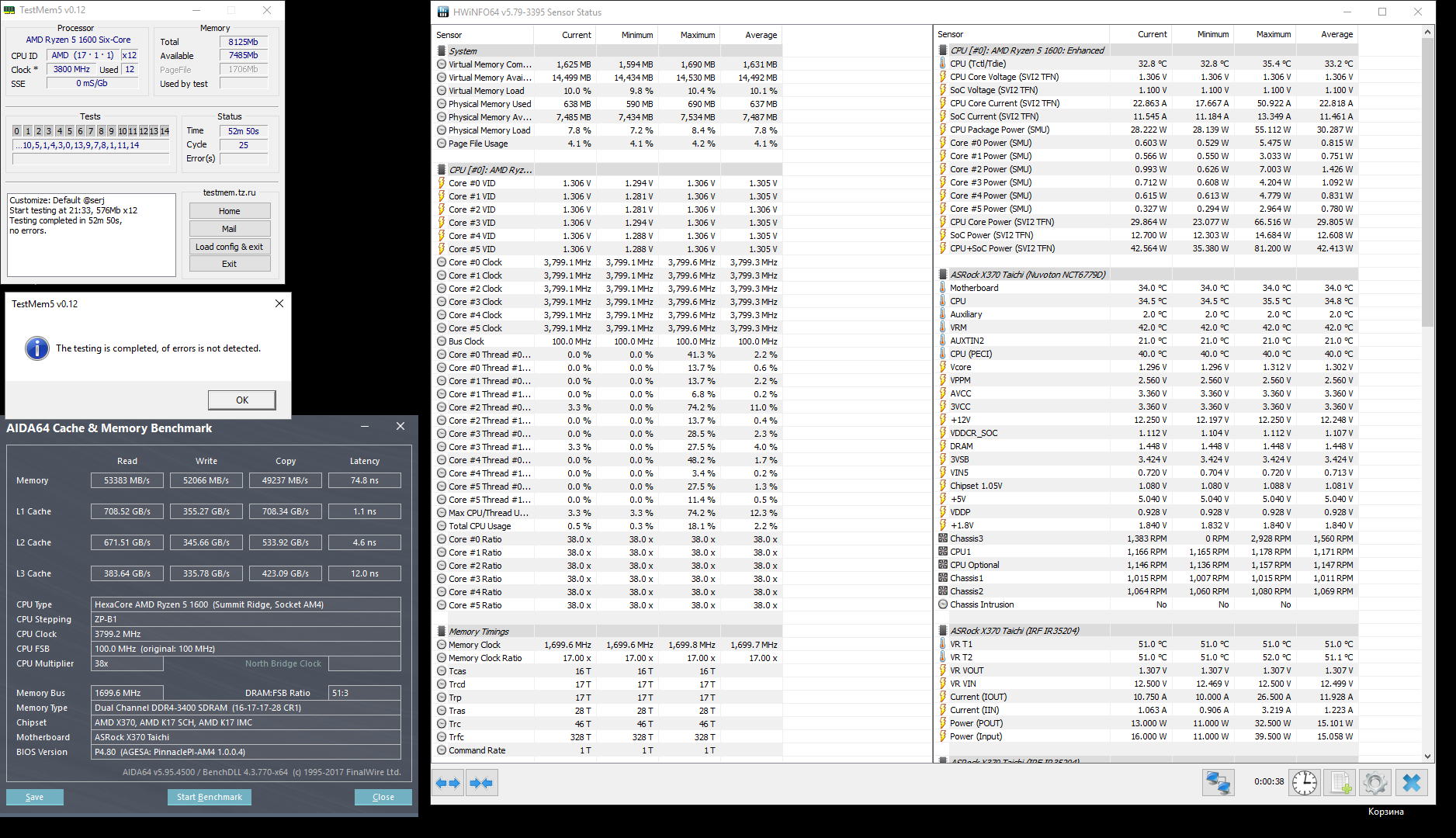This screenshot has width=1456, height=838.
Task: Click the Memory Type DDR4-3400 field
Action: 246,708
